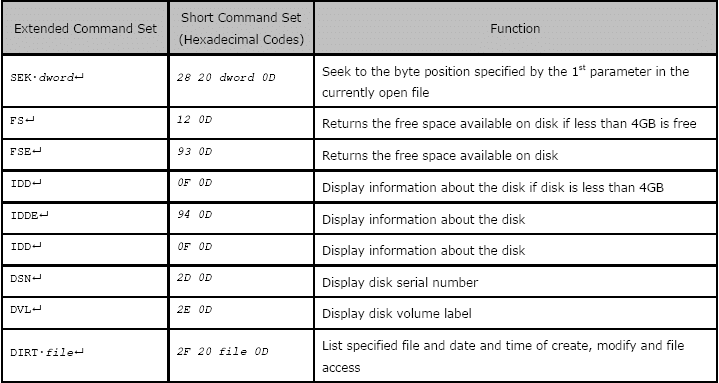Screen dimensions: 719x383
Task: Click the Function column header
Action: [515, 28]
